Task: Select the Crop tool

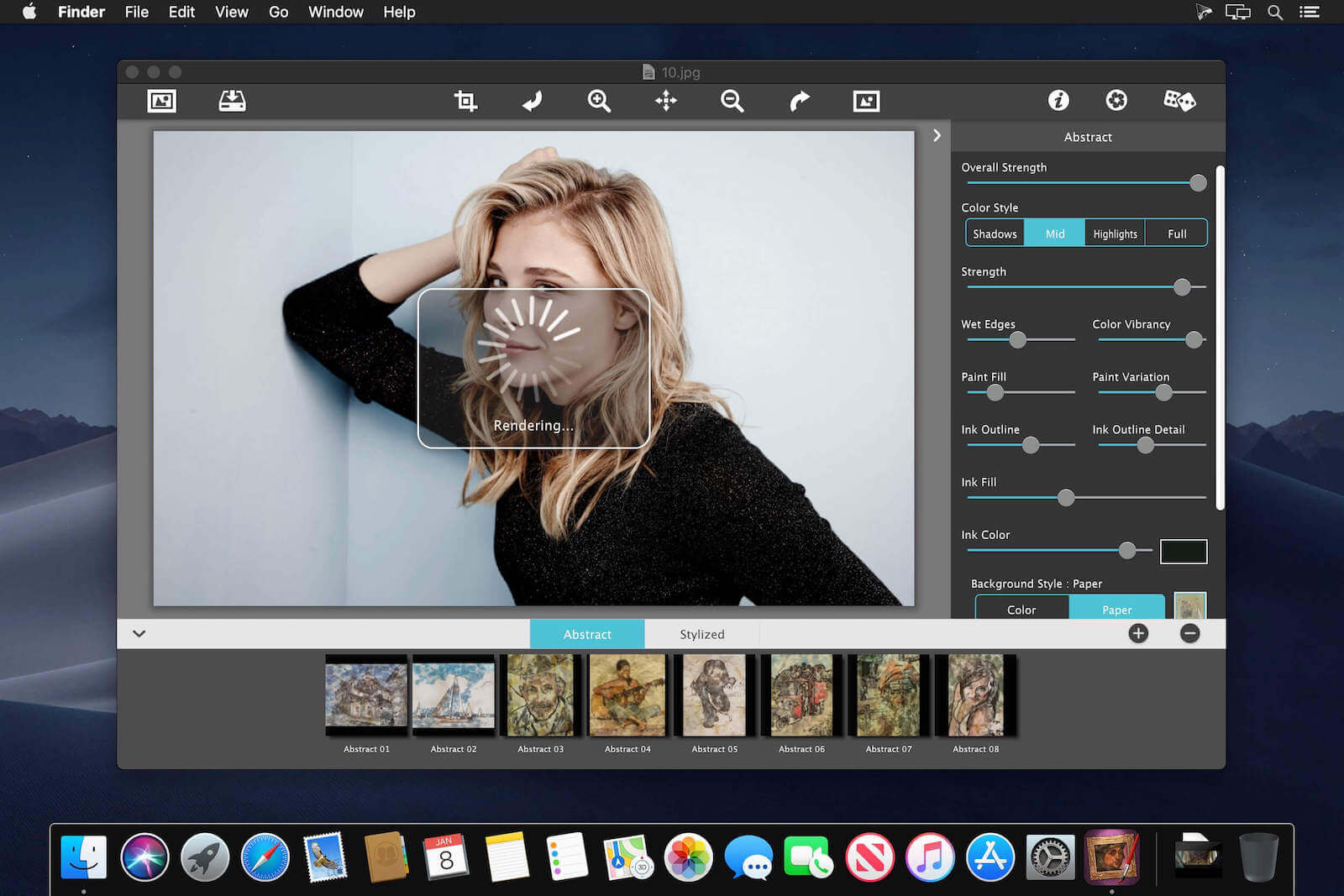Action: [465, 101]
